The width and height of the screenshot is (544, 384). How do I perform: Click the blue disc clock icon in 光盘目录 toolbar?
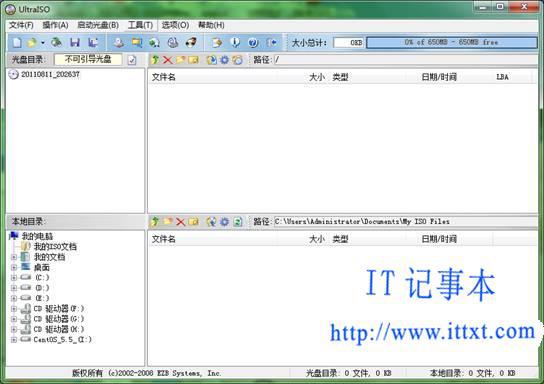[211, 60]
